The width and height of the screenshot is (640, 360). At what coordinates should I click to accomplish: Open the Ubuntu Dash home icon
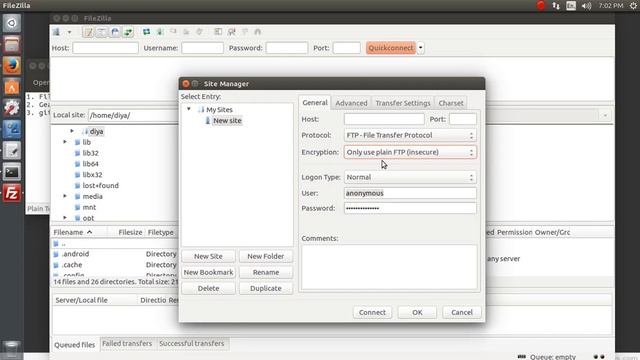click(x=11, y=23)
